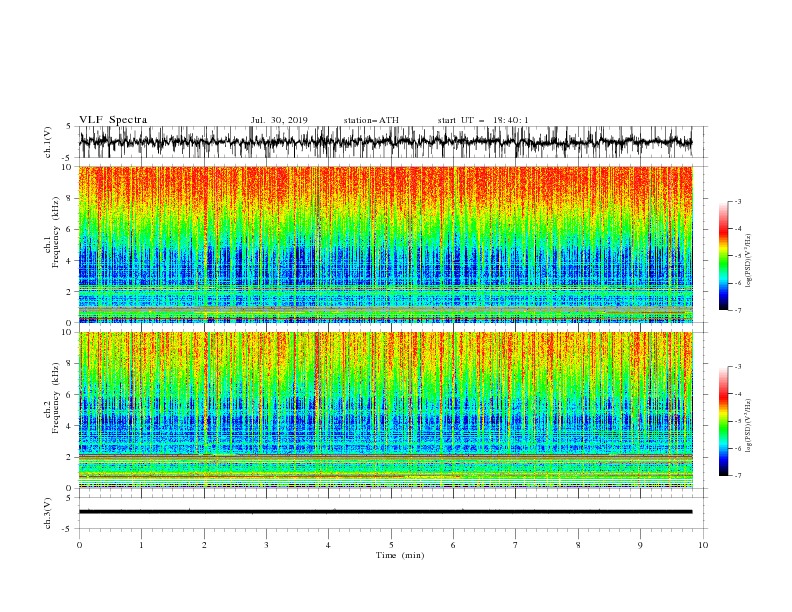Click the upper PSD color bar for ch.1
This screenshot has height=612, width=792.
coord(723,256)
